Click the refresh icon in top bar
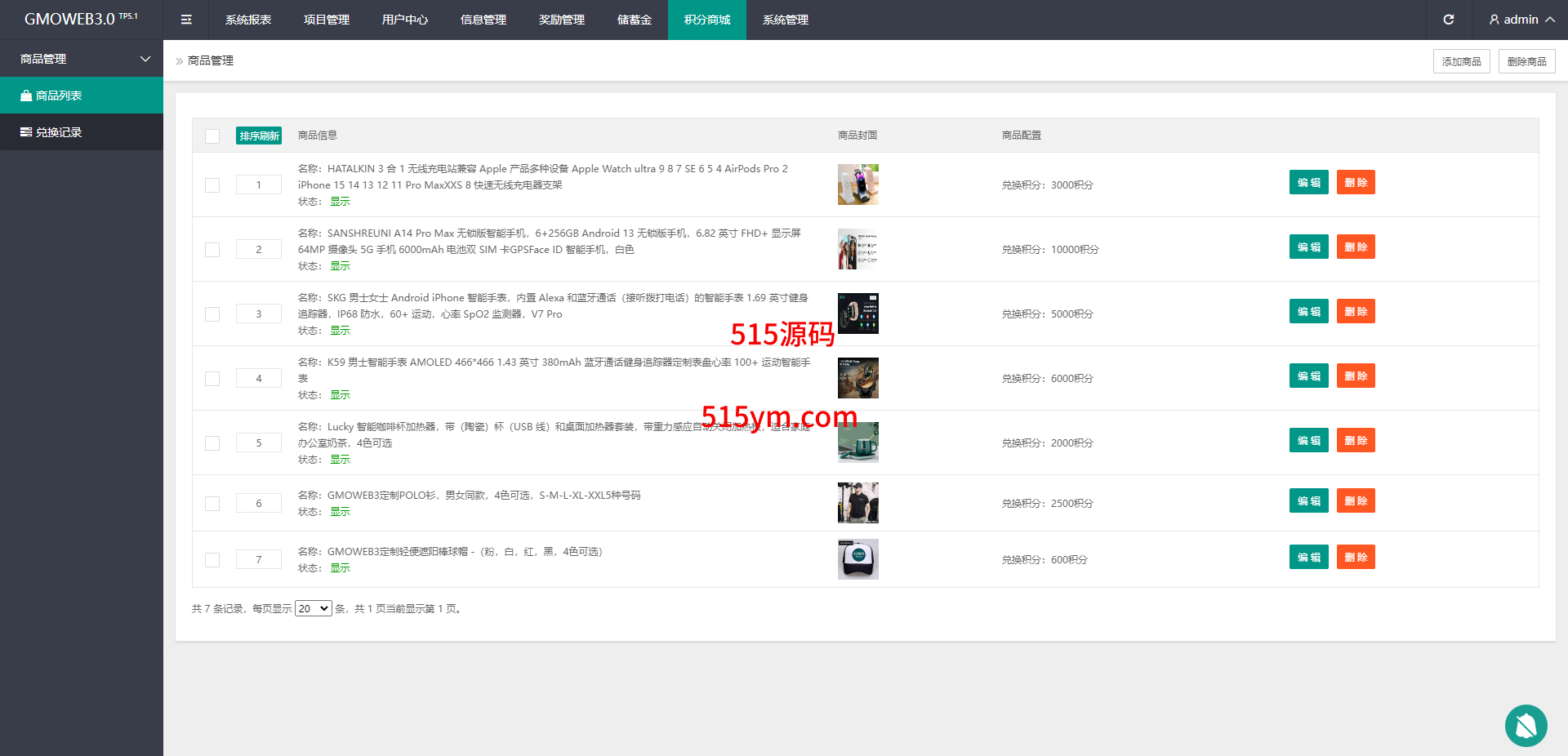Screen dimensions: 1568x756 [x=1448, y=20]
